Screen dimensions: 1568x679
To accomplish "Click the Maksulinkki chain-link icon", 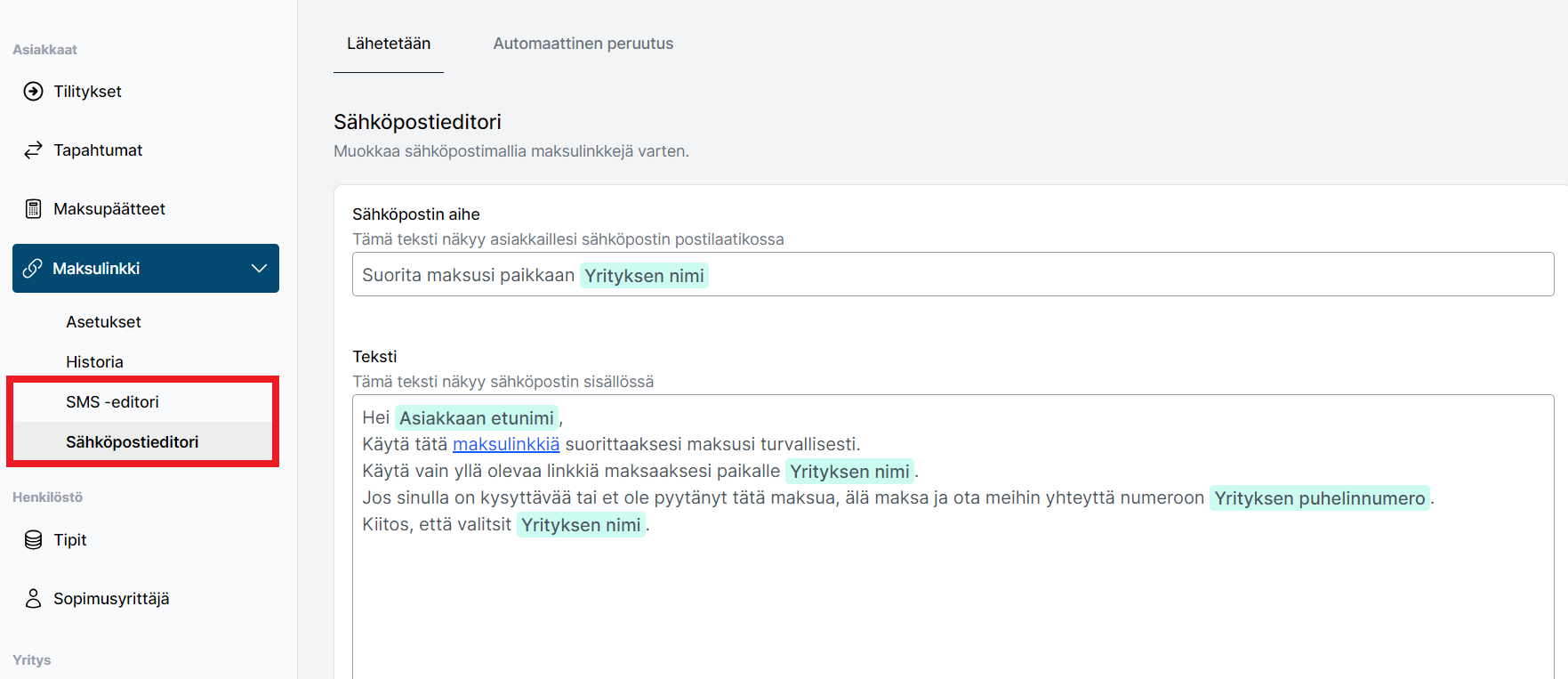I will point(32,269).
